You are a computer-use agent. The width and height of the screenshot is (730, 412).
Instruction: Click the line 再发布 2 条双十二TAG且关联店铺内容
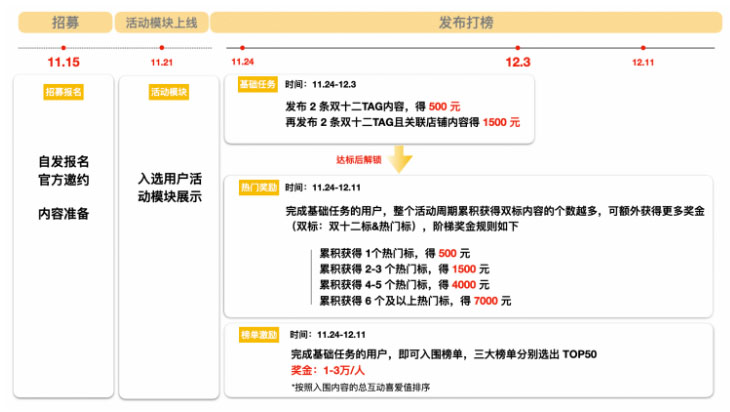pos(403,122)
